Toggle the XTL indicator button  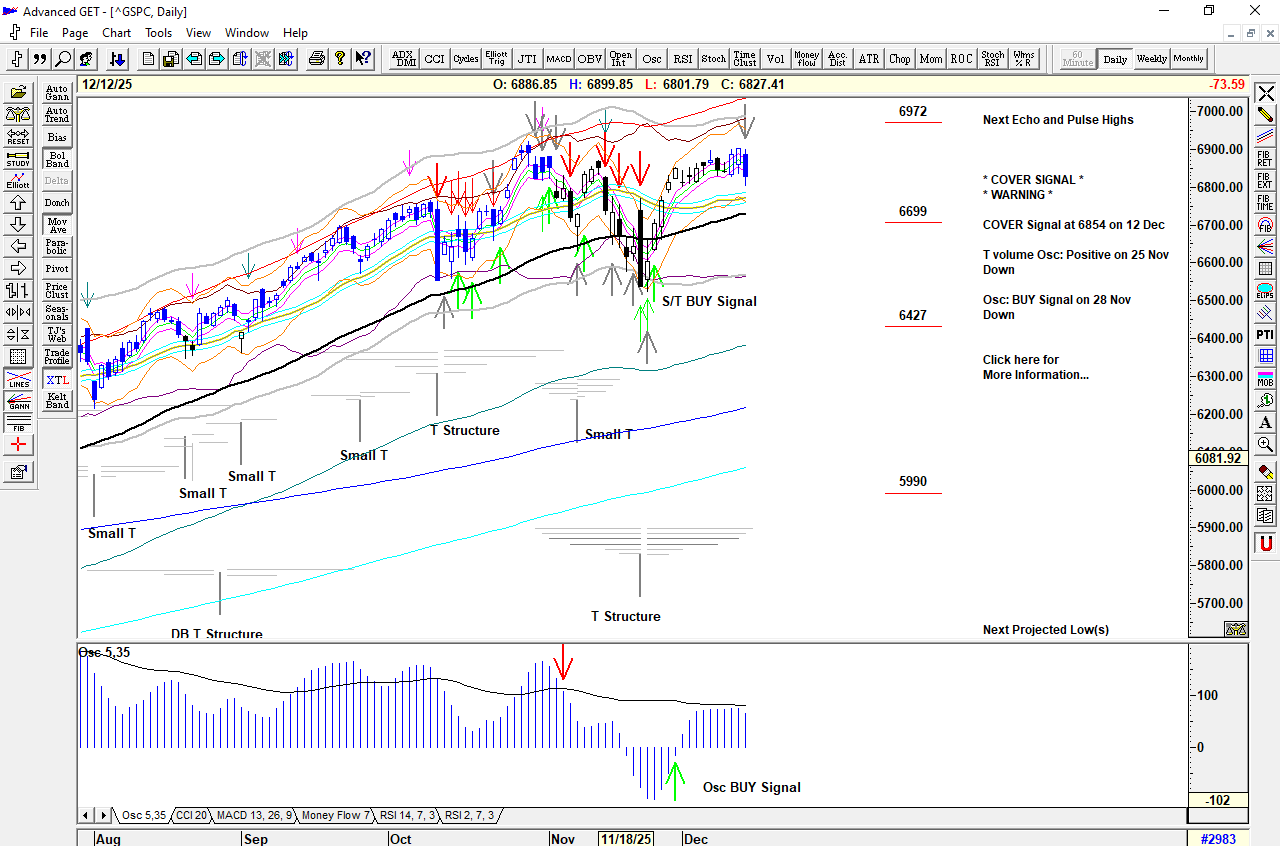coord(57,380)
